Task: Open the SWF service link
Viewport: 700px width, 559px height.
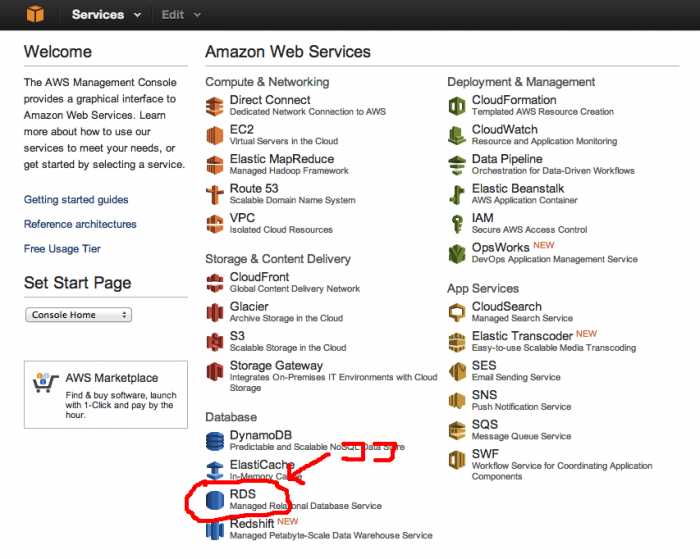Action: (485, 454)
